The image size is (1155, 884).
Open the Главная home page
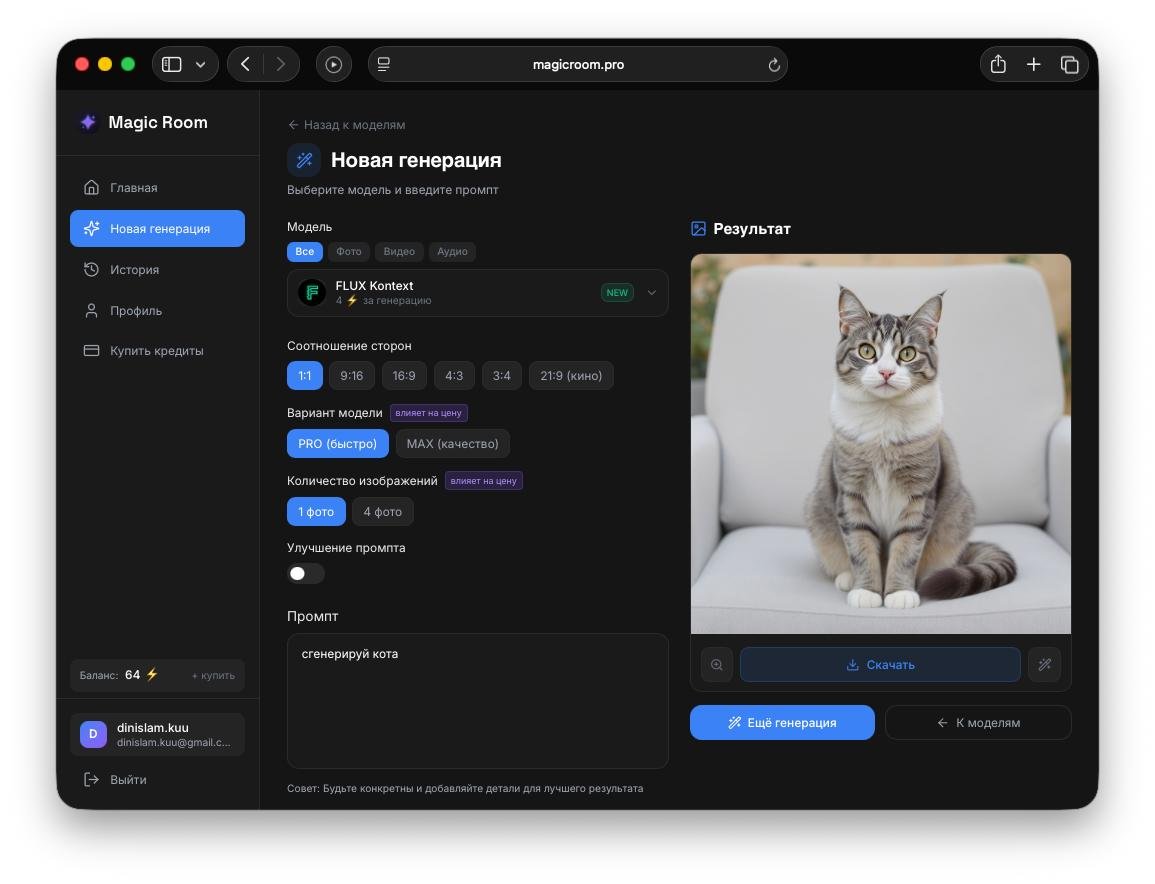(x=157, y=187)
